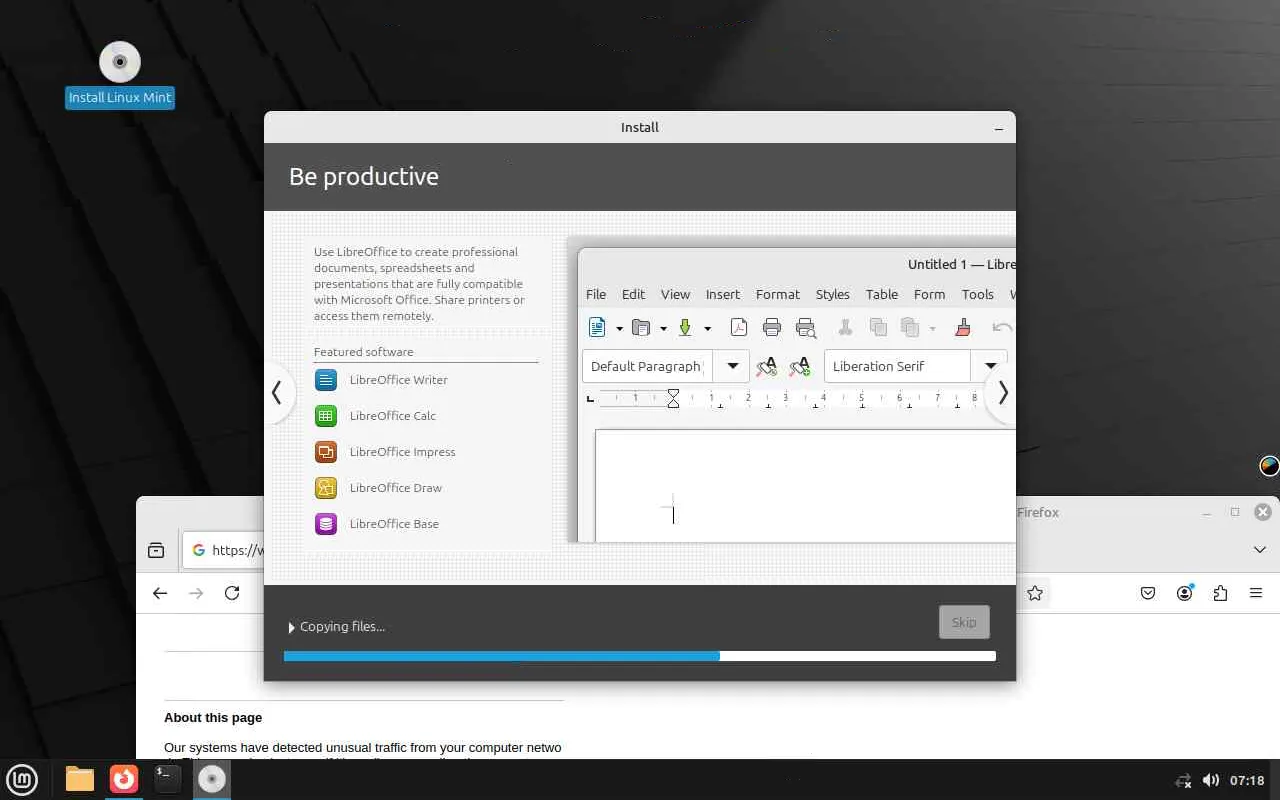Open Firefox View in the browser tab bar
1280x800 pixels.
click(156, 550)
